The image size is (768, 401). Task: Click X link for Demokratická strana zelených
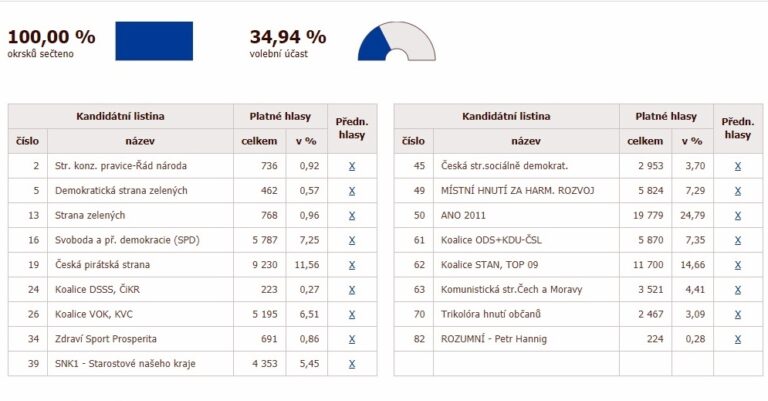[352, 191]
